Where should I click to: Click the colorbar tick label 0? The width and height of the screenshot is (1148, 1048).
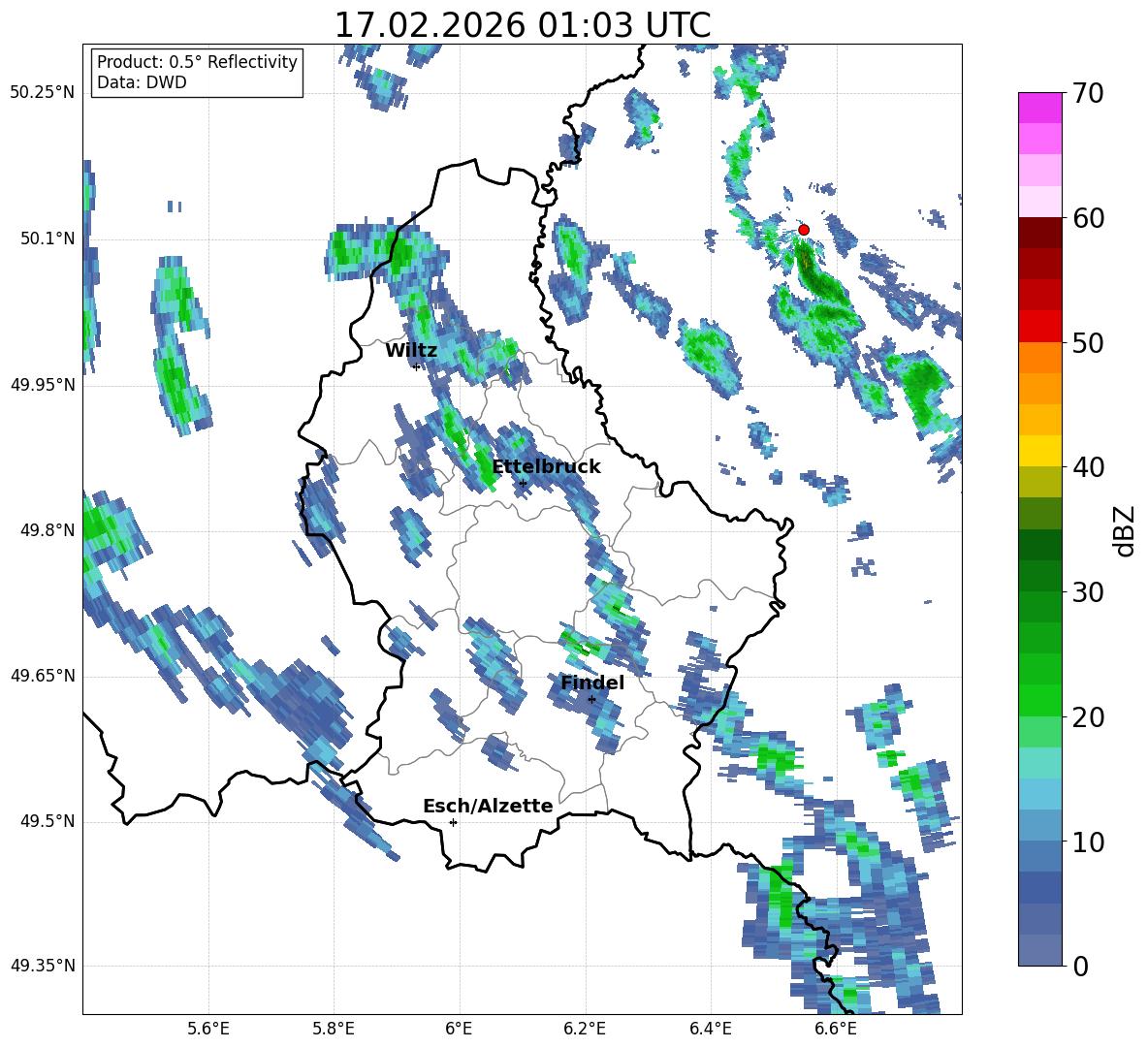(1080, 966)
